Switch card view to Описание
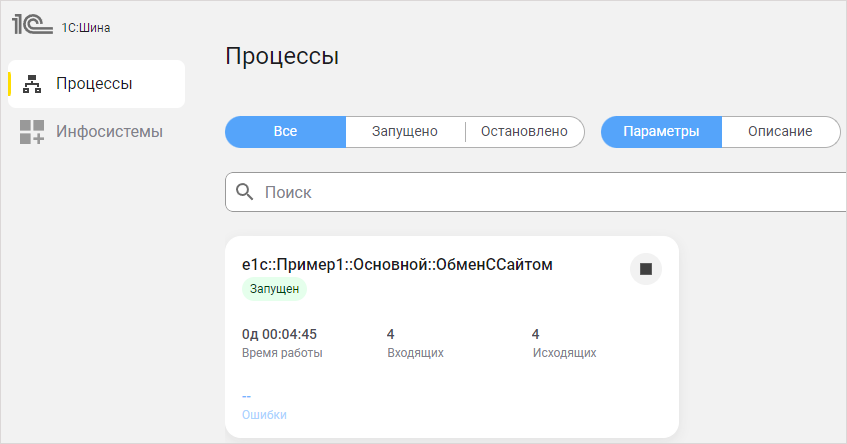Screen dimensions: 847x444 [x=780, y=132]
